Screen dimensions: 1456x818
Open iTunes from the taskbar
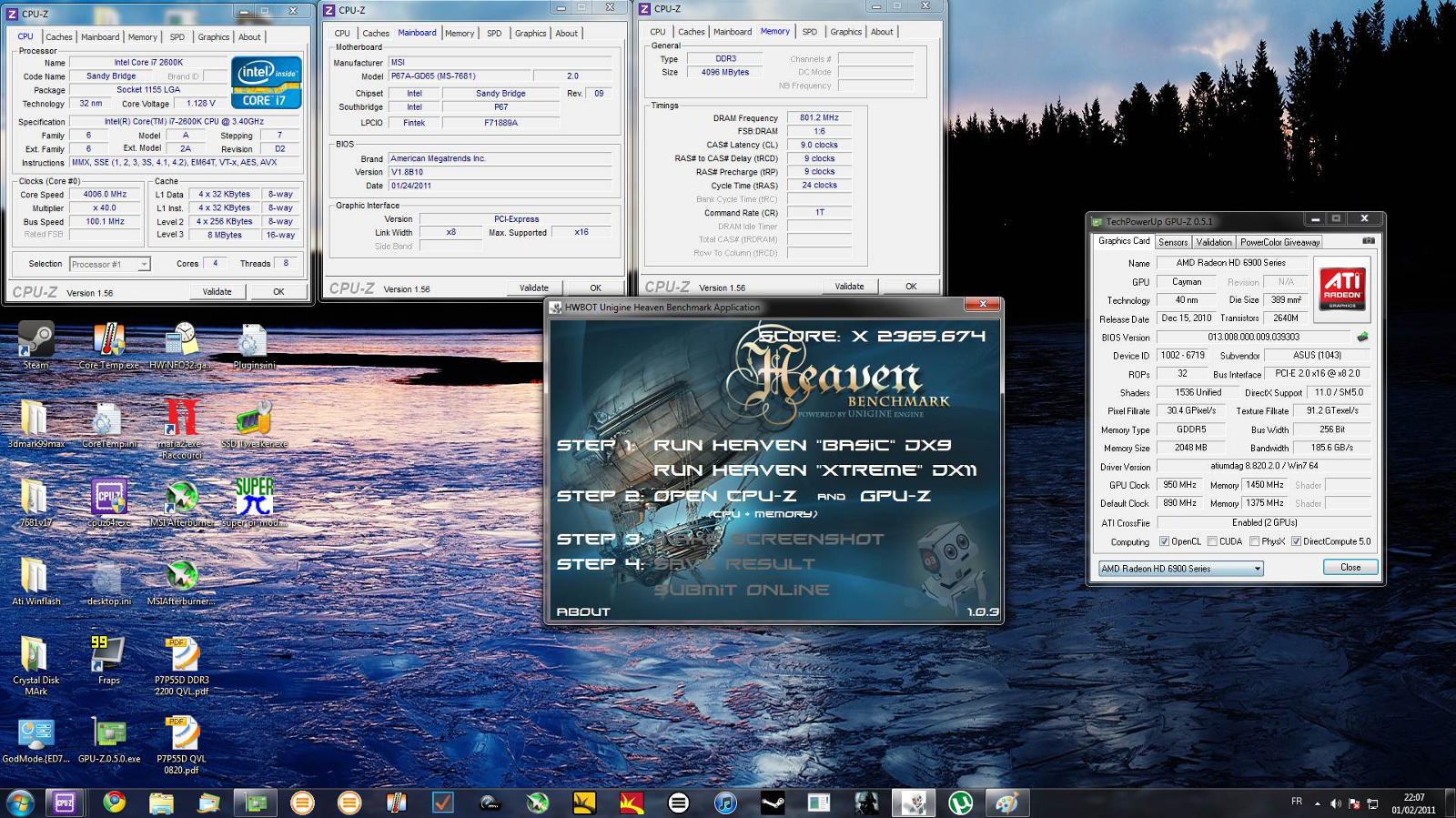tap(724, 803)
